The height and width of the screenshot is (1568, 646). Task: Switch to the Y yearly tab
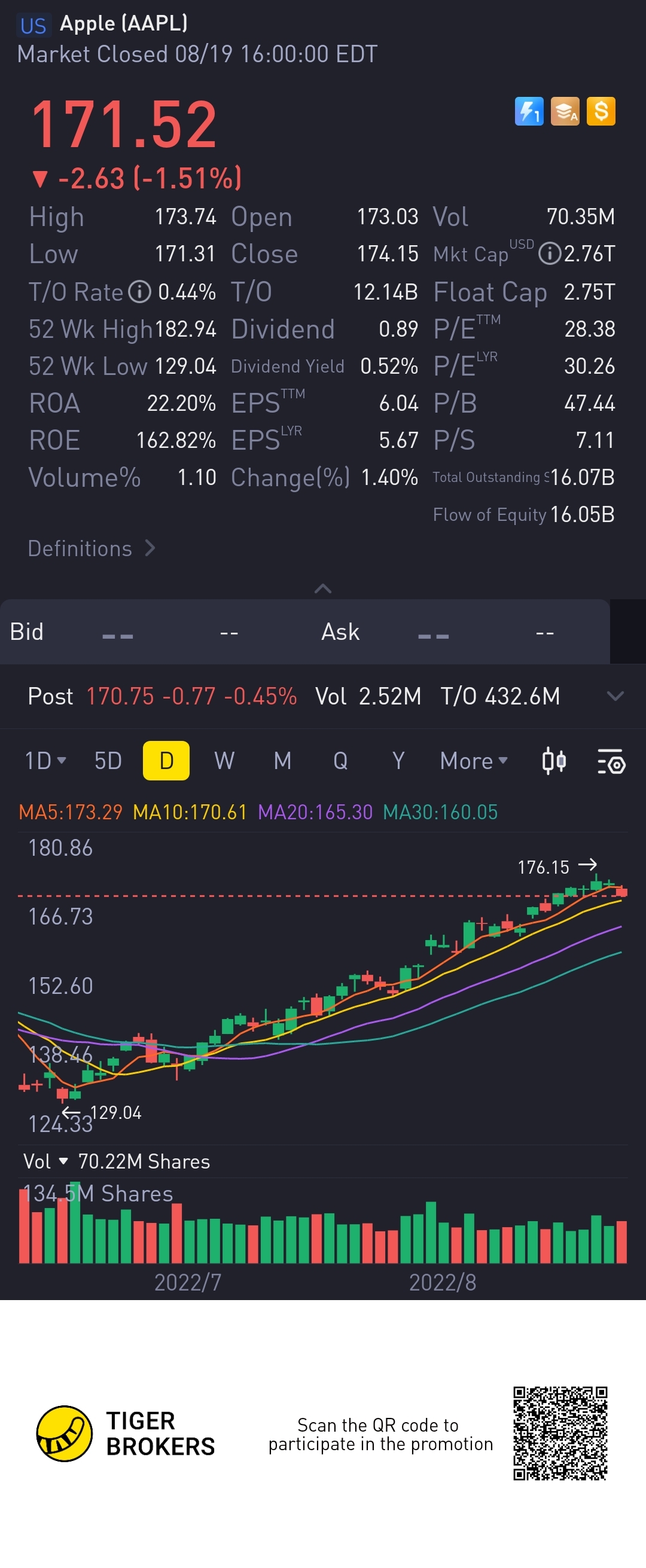(x=398, y=761)
